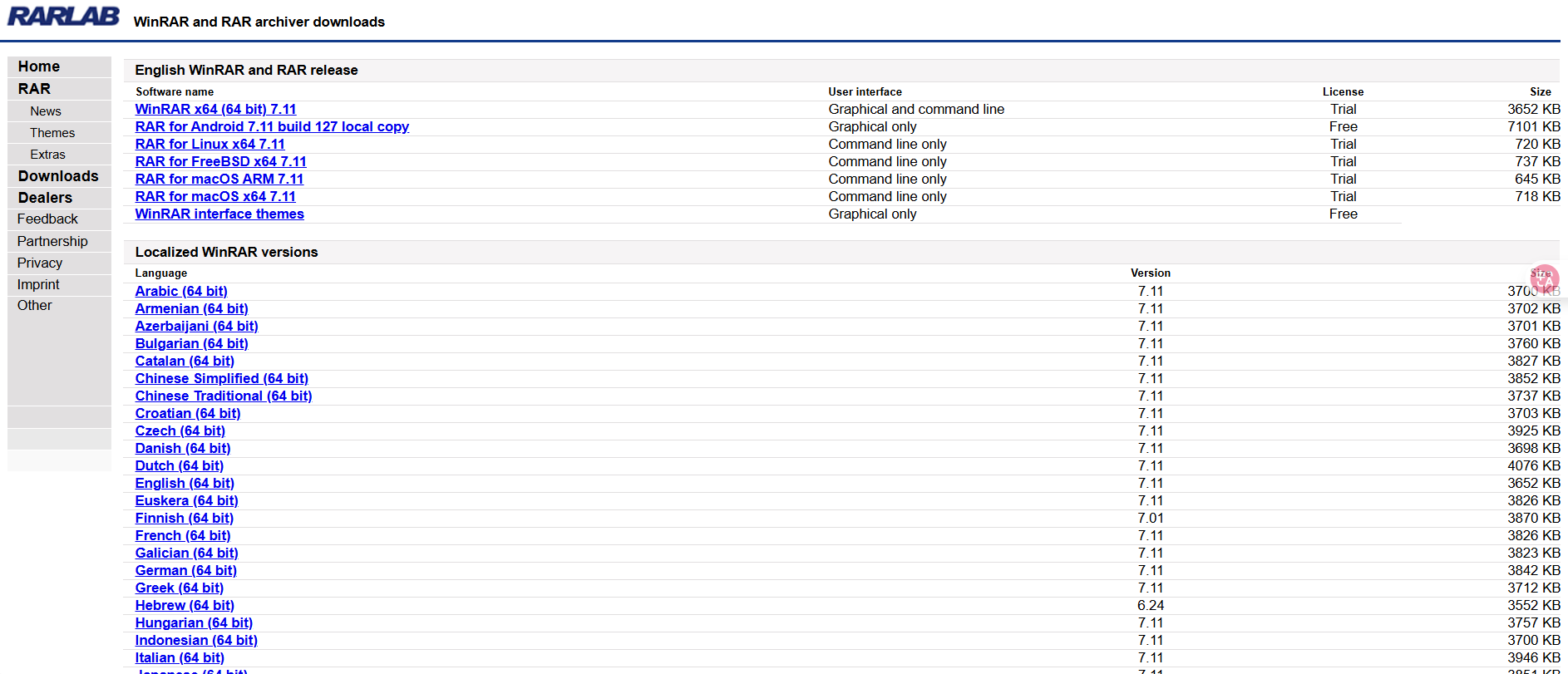Download RAR for macOS ARM 7.11

[x=219, y=179]
